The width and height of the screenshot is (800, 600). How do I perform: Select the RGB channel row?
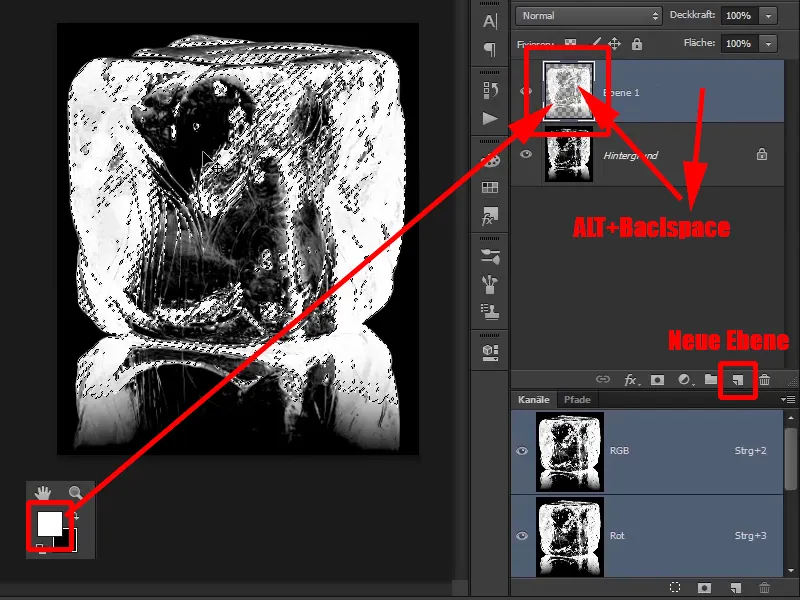[x=647, y=451]
